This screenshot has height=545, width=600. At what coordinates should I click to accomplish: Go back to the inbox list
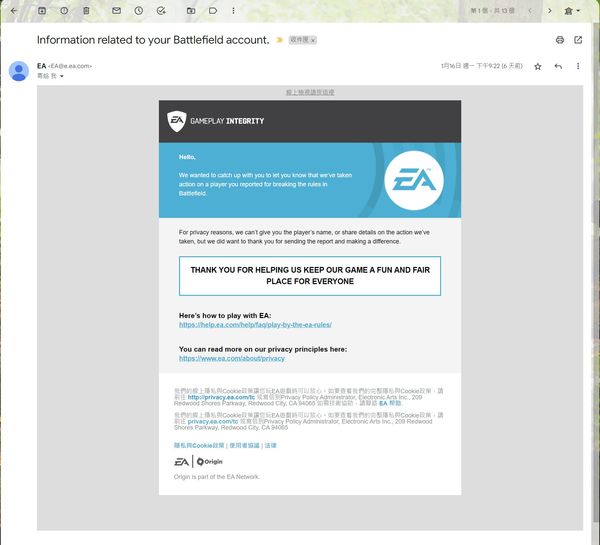click(x=14, y=10)
